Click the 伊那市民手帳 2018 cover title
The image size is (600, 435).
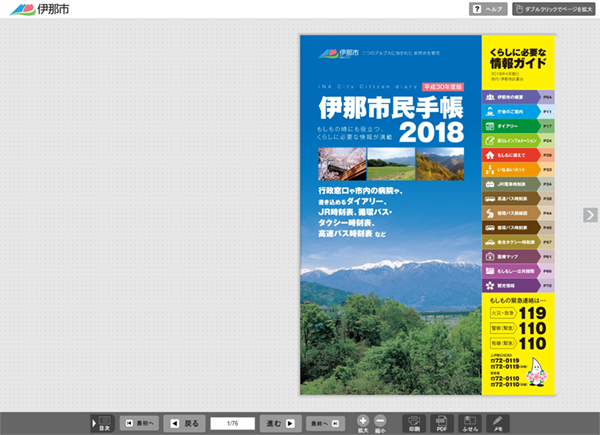(391, 119)
